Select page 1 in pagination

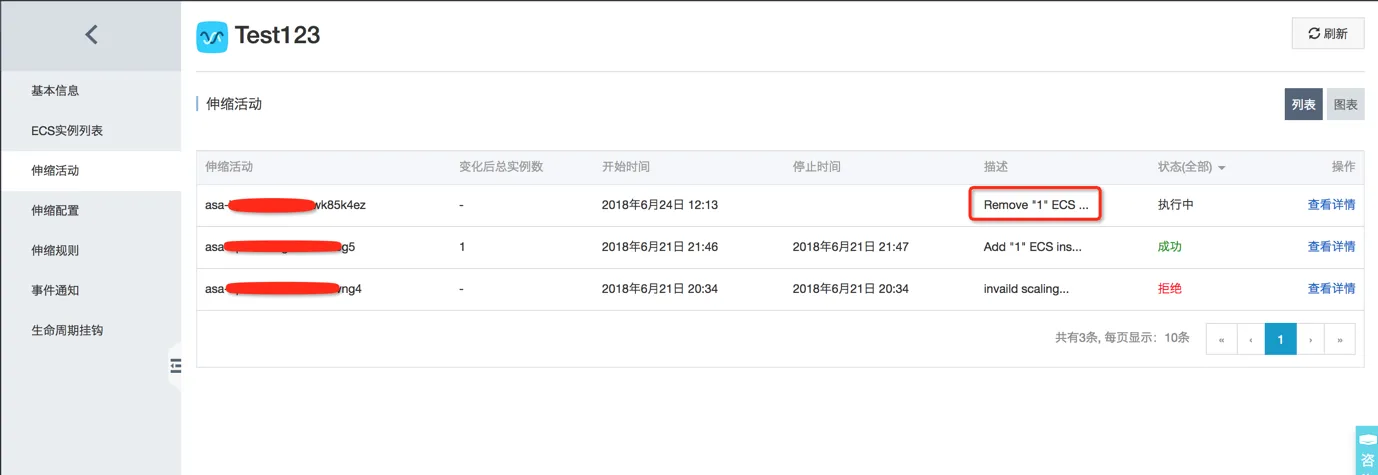pos(1280,339)
